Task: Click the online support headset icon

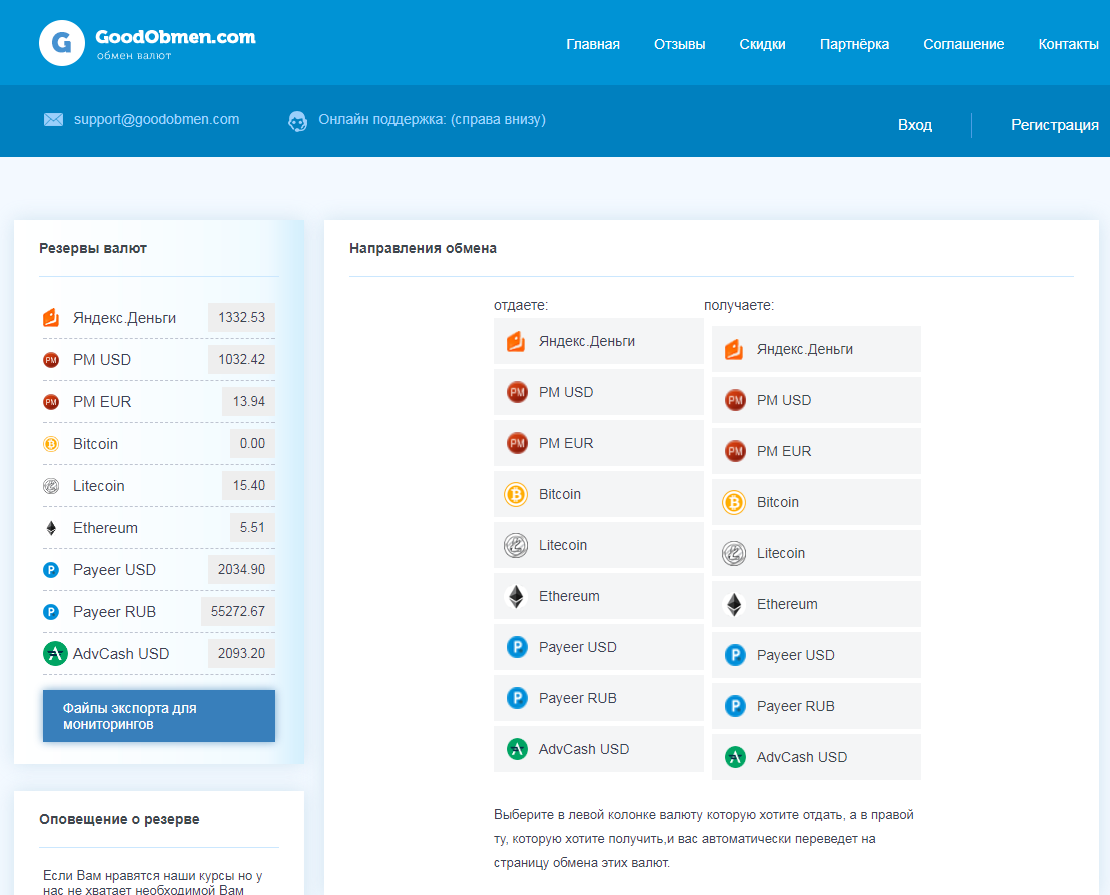Action: (x=297, y=121)
